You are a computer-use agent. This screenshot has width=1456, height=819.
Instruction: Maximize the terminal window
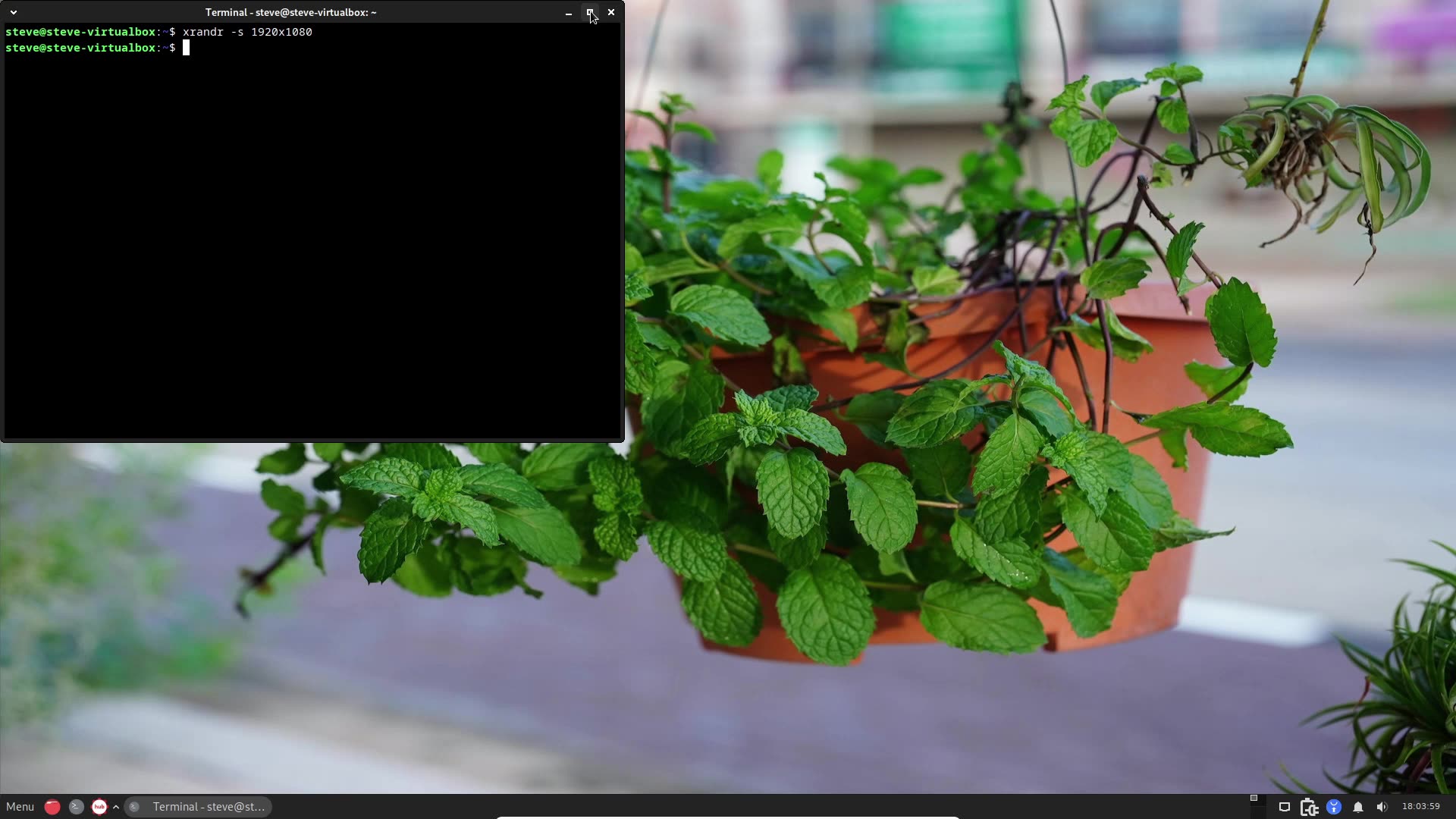click(590, 12)
